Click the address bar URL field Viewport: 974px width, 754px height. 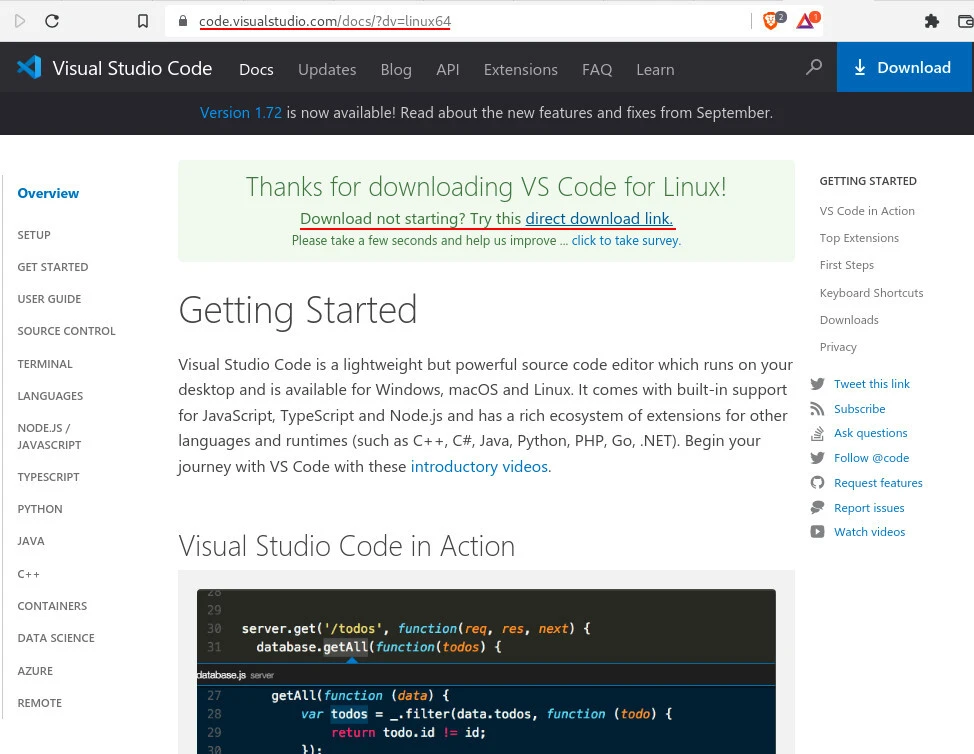tap(450, 20)
